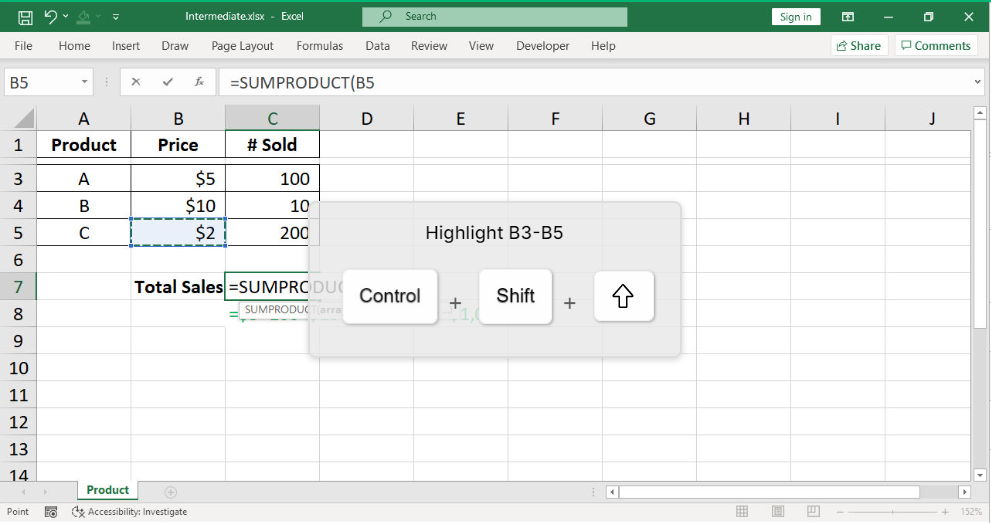This screenshot has width=991, height=523.
Task: Click inside the Search box
Action: click(494, 16)
